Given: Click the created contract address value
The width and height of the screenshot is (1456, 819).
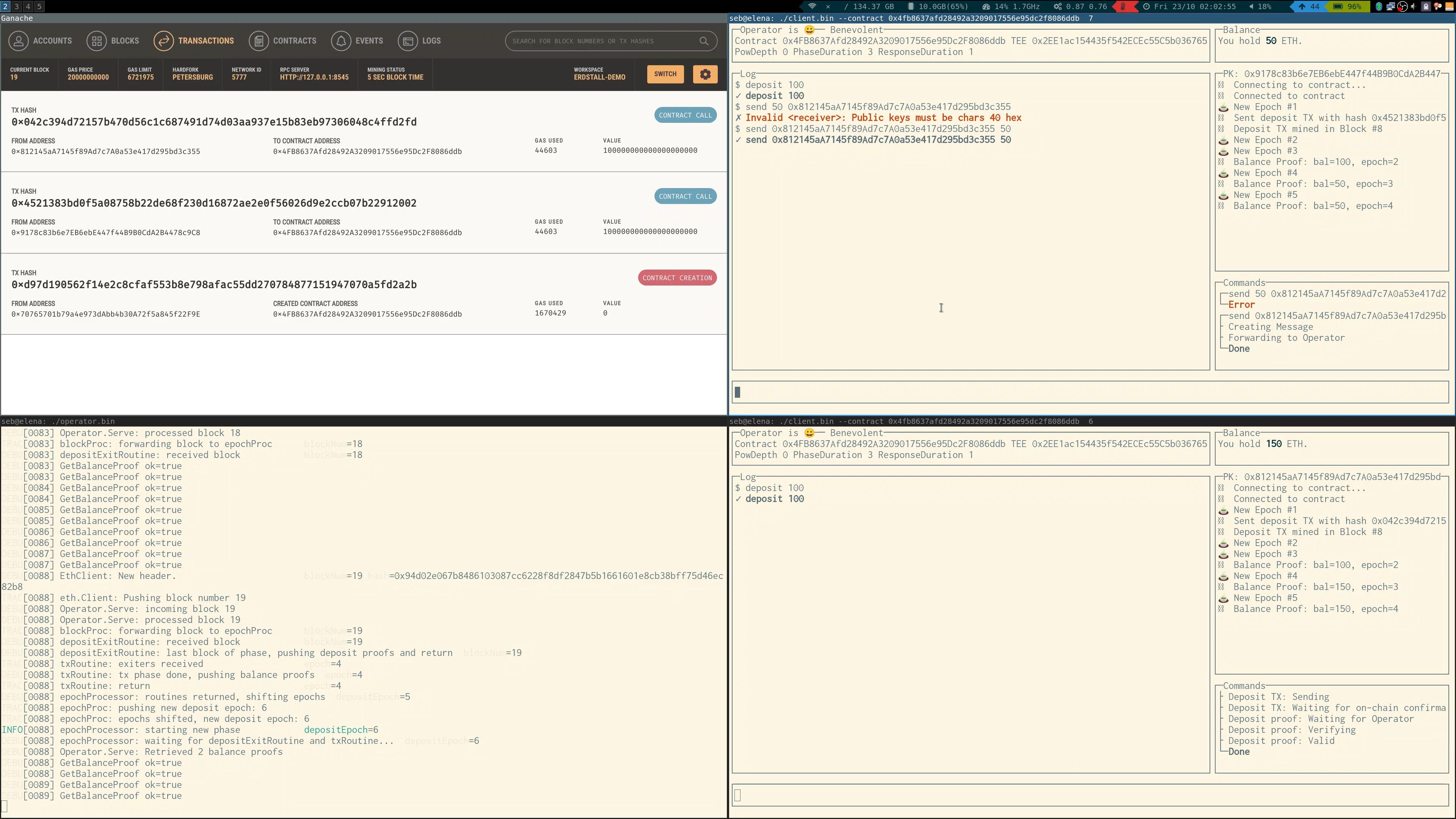Looking at the screenshot, I should tap(367, 314).
